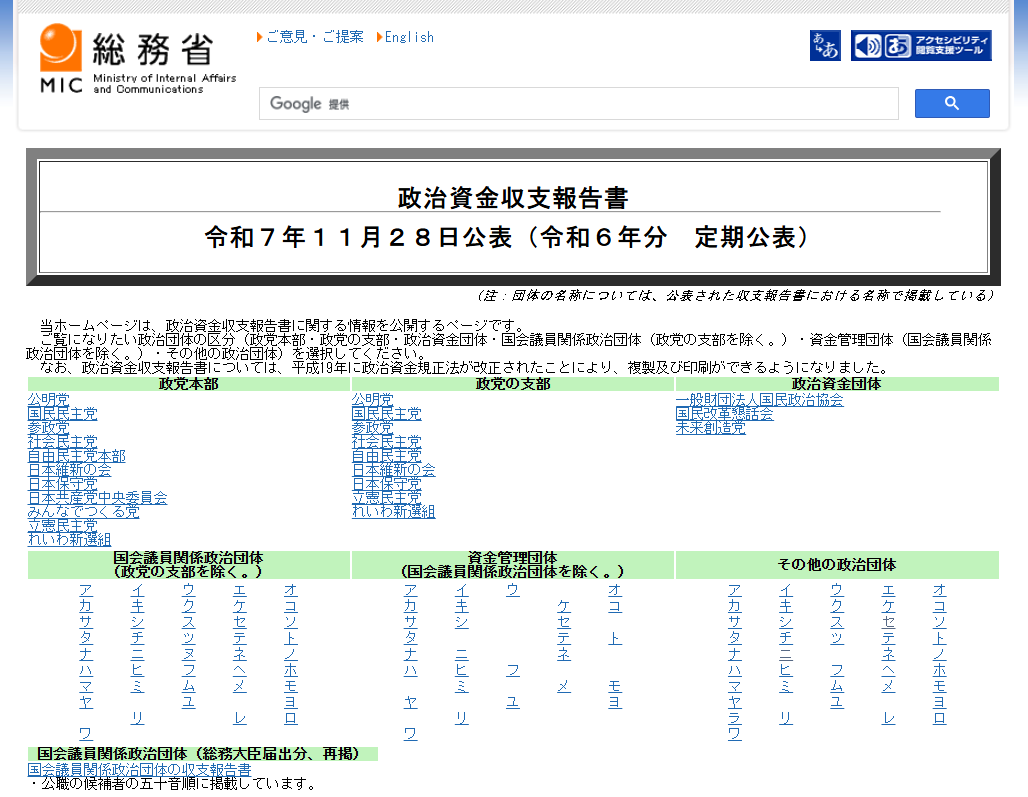Open 一般財団法人国民政治協会 link
This screenshot has height=797, width=1028.
[759, 400]
